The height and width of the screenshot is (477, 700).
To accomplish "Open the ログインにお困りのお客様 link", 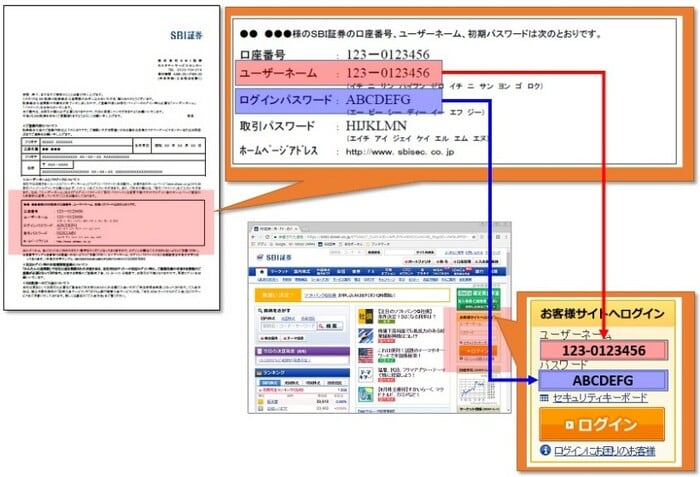I will [x=604, y=451].
